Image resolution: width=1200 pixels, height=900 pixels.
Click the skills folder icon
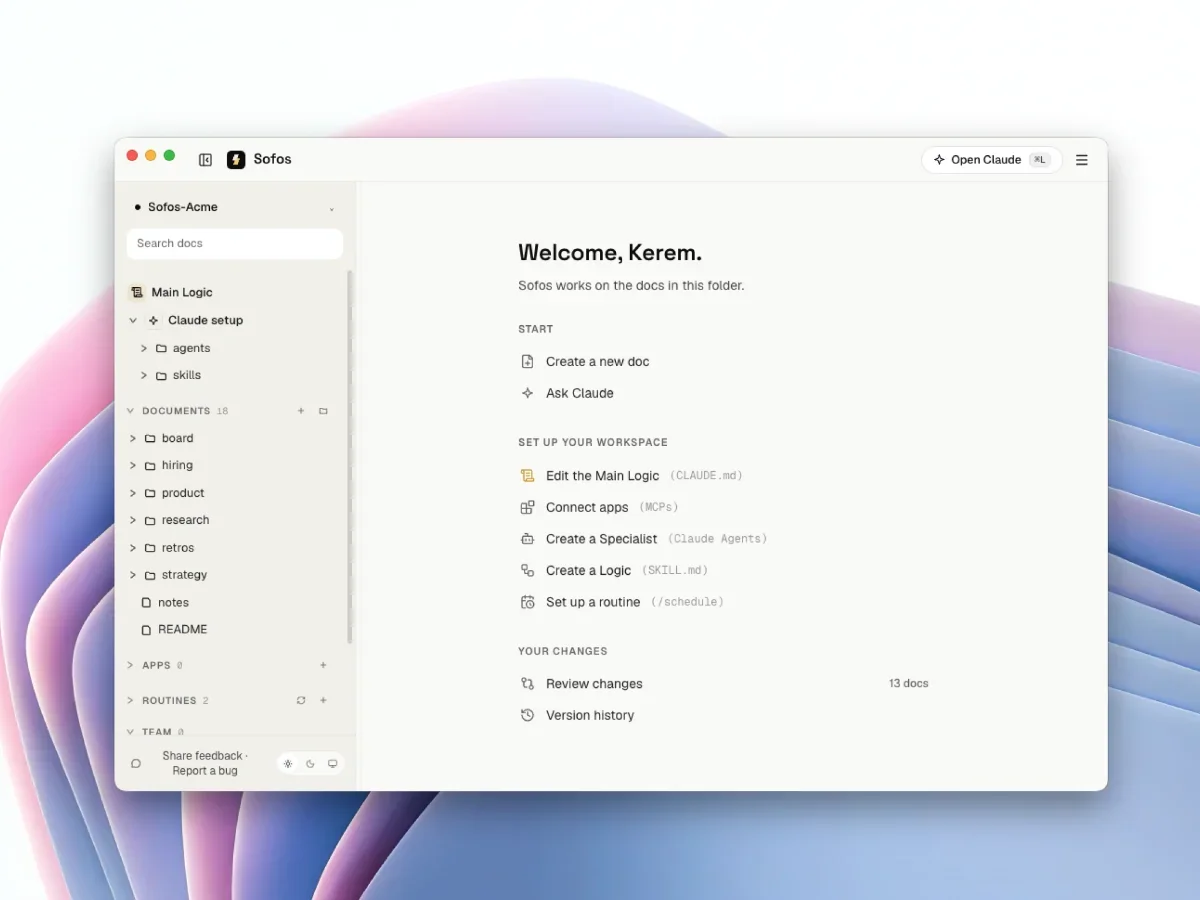(x=161, y=375)
